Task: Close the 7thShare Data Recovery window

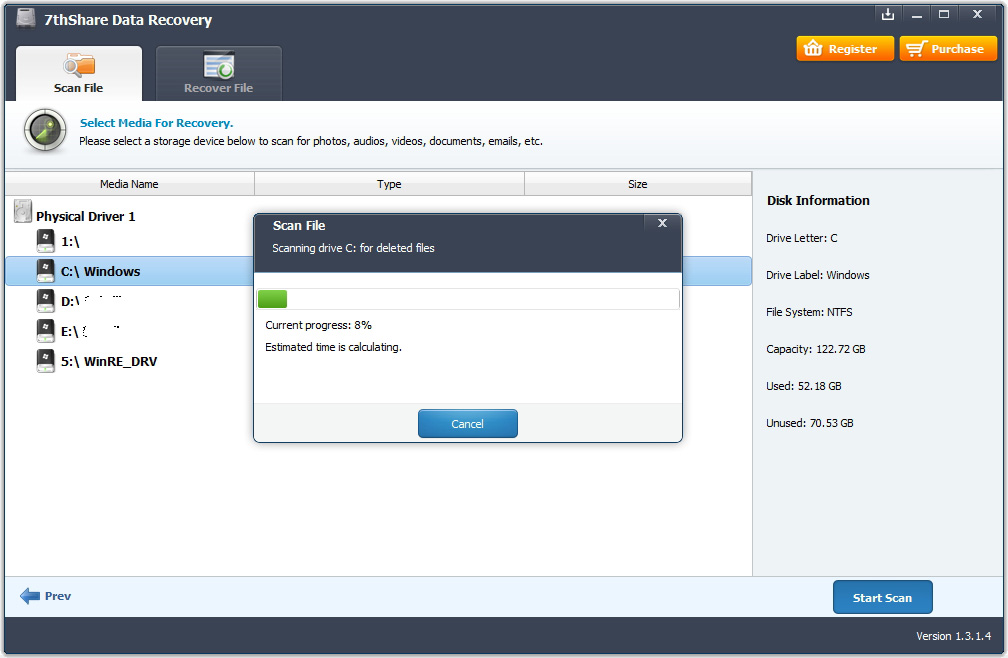Action: coord(977,14)
